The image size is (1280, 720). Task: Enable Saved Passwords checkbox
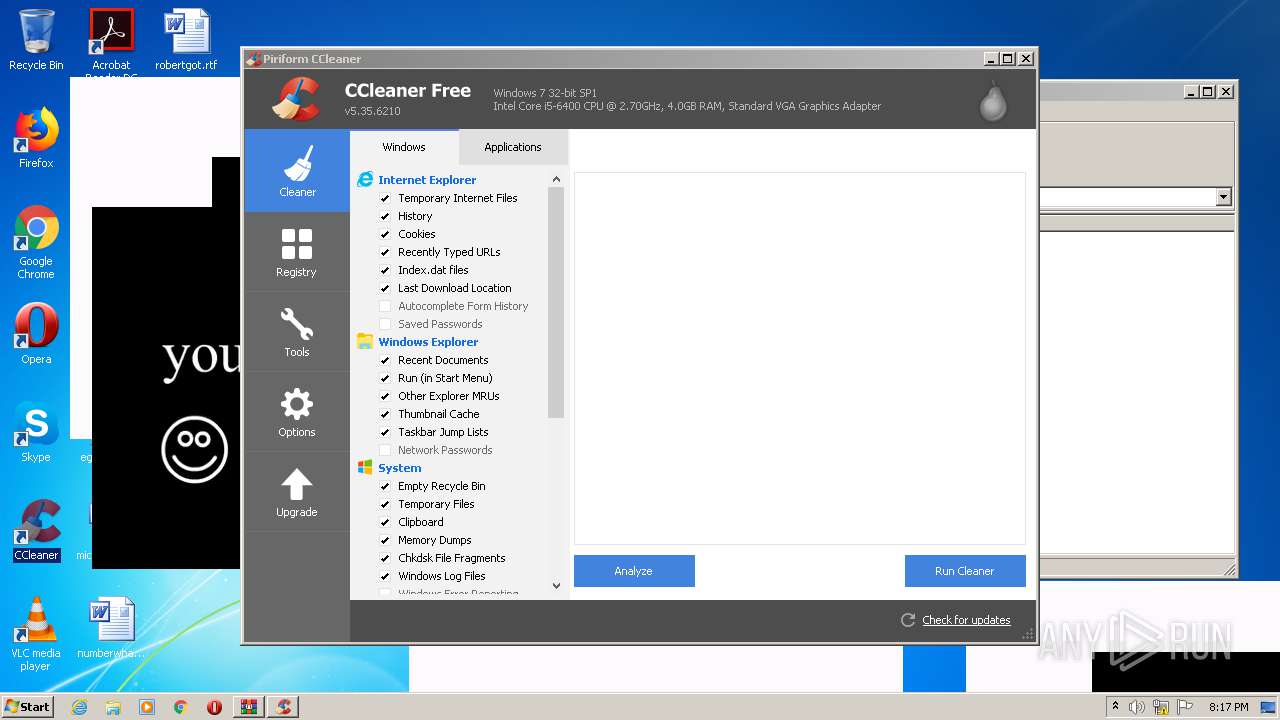[385, 324]
